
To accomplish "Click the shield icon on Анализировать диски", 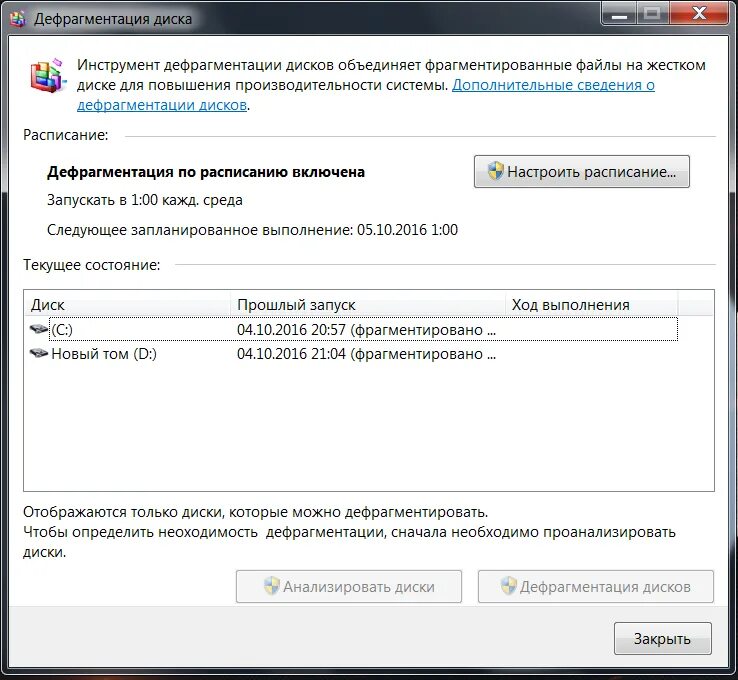I will tap(272, 586).
